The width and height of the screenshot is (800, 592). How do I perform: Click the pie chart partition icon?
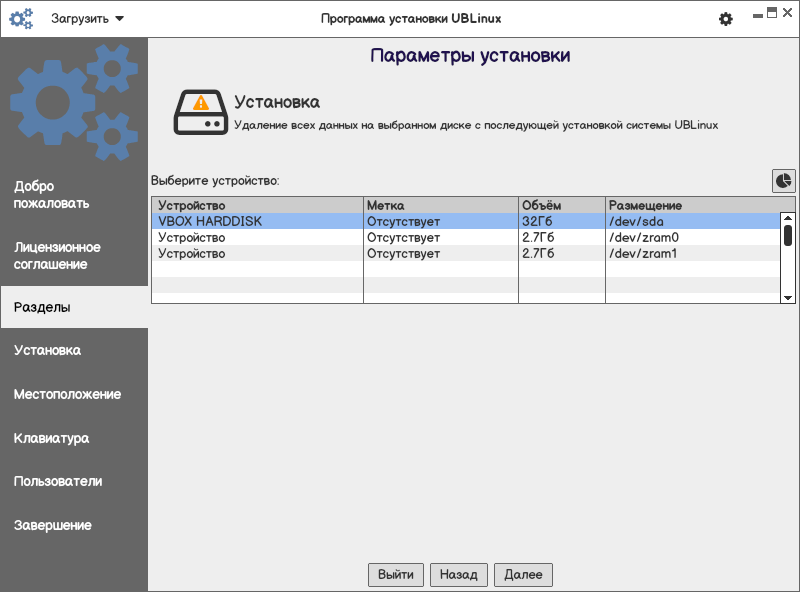(783, 180)
